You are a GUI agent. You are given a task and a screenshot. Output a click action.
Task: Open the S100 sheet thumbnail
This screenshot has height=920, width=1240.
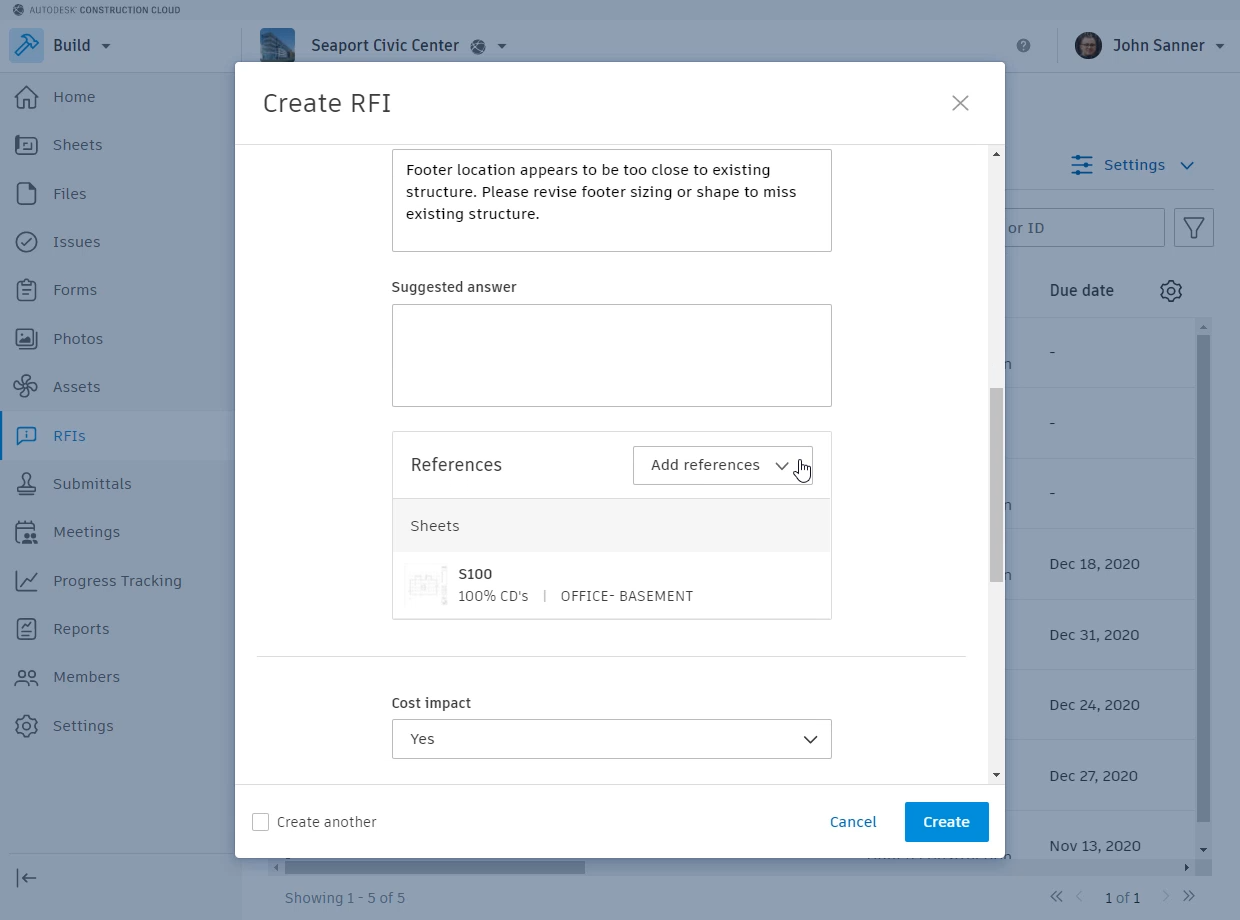pos(427,584)
